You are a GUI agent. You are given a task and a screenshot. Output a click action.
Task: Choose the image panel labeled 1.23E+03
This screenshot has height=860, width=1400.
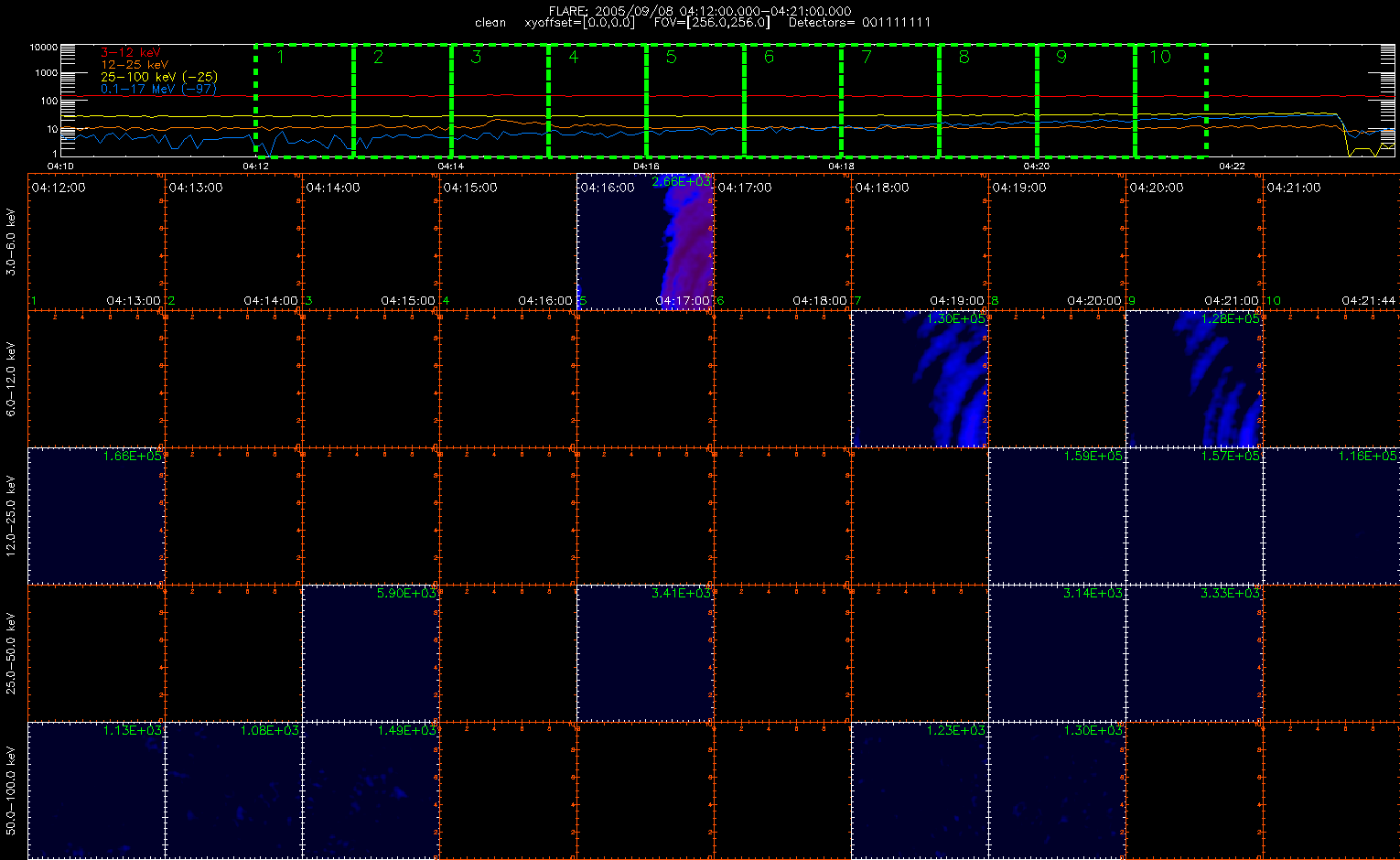[x=920, y=790]
